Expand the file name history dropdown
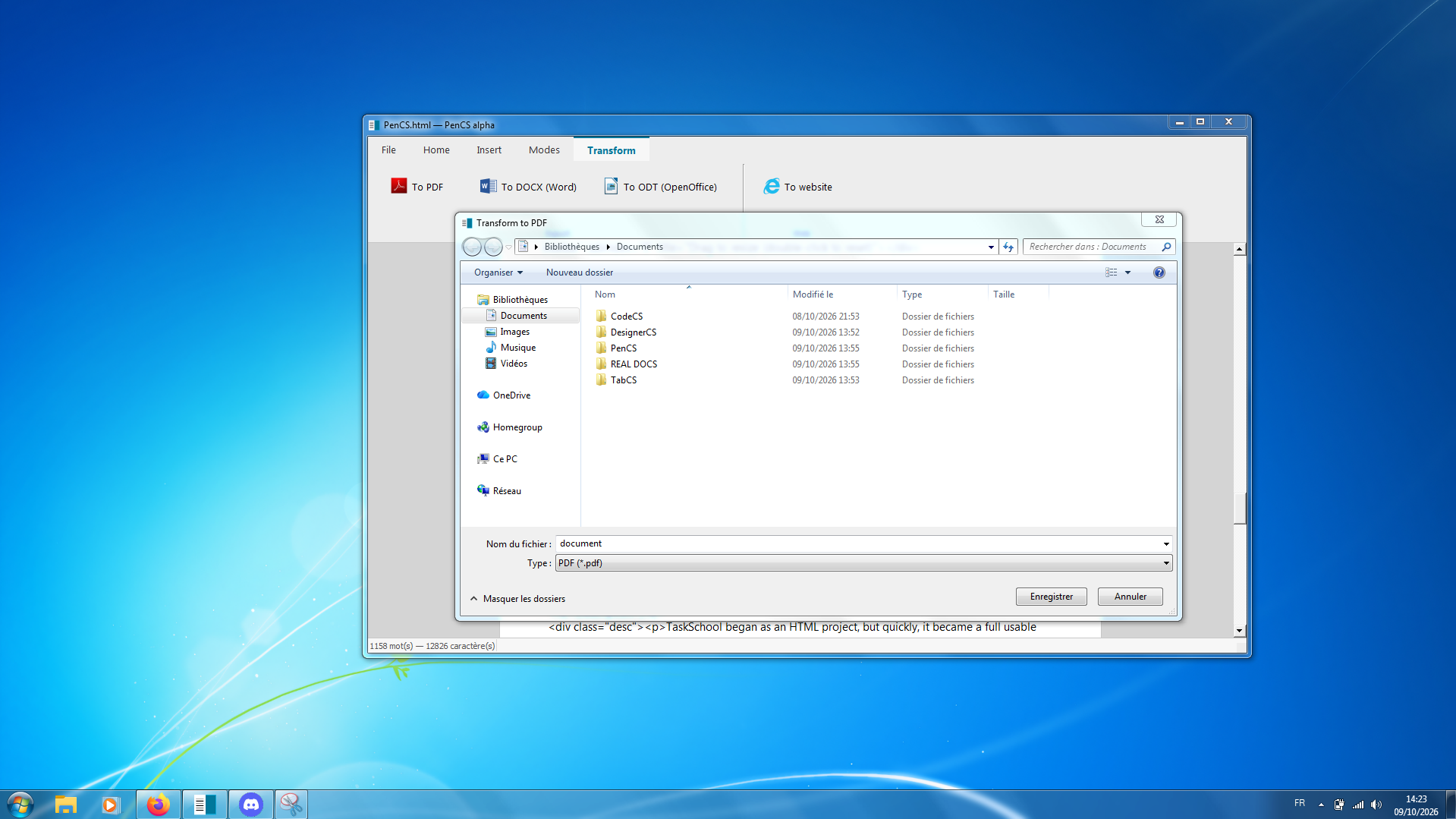 point(1166,544)
